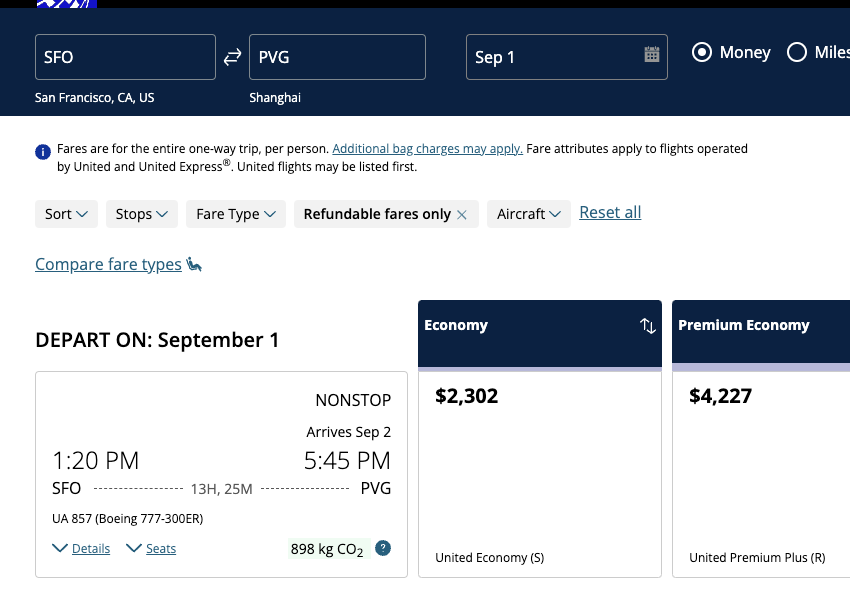Open Additional bag charges may apply link
Viewport: 850px width, 610px height.
pyautogui.click(x=427, y=148)
